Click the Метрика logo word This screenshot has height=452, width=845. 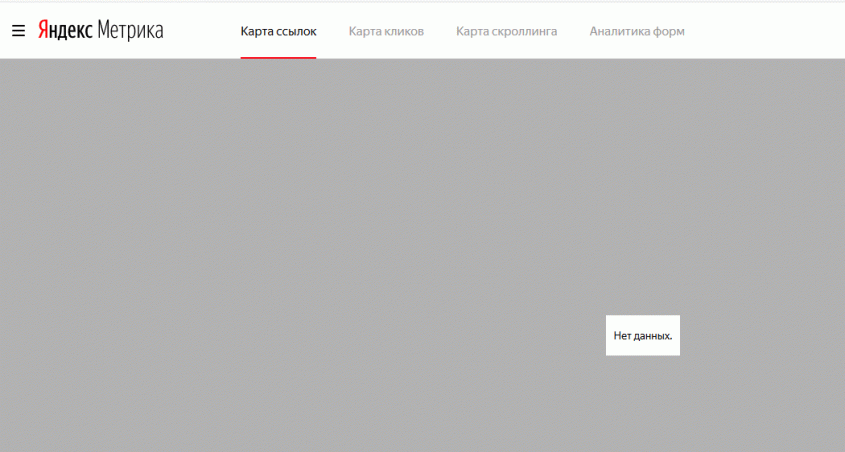click(x=130, y=31)
